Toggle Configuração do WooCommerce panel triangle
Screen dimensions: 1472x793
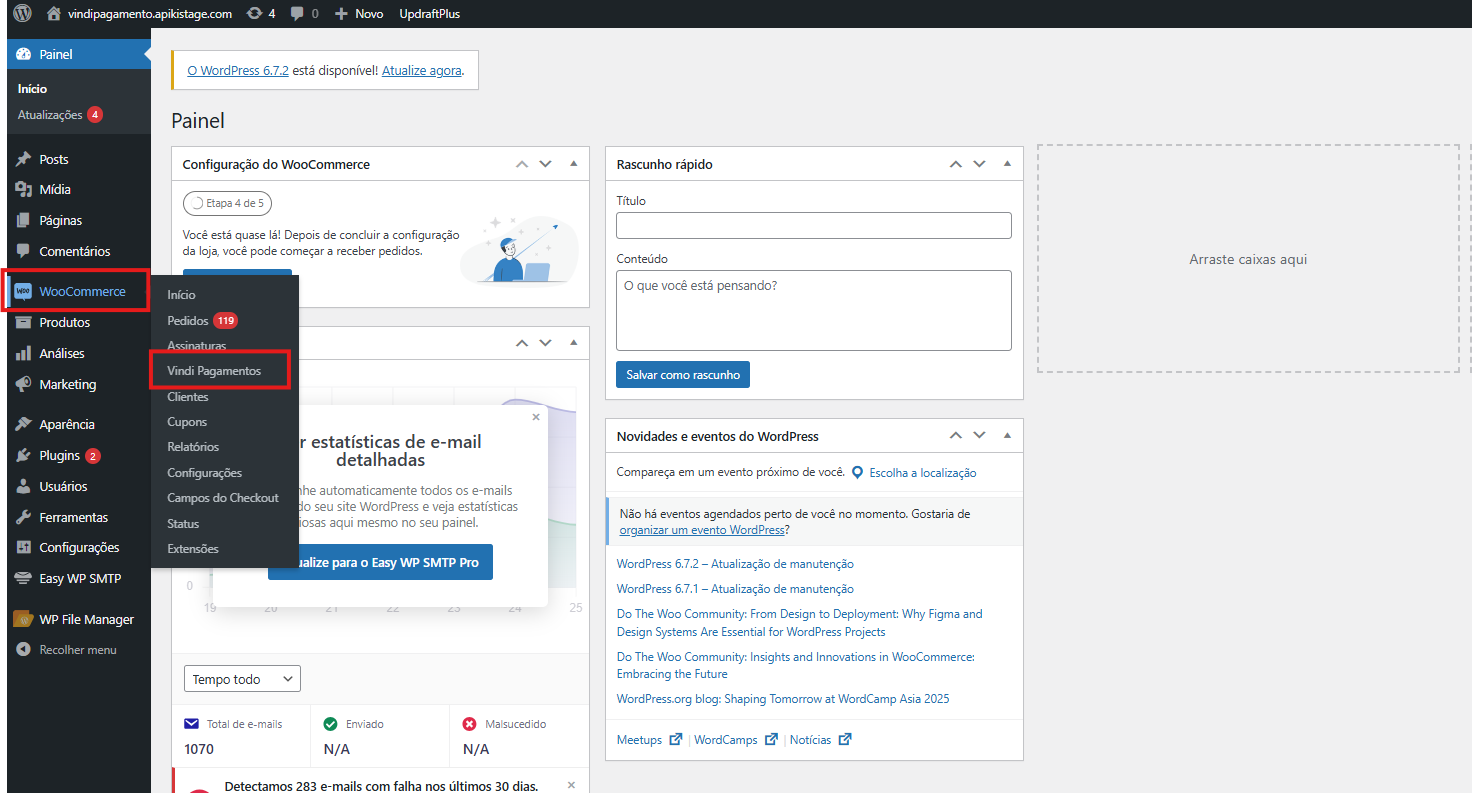click(573, 164)
